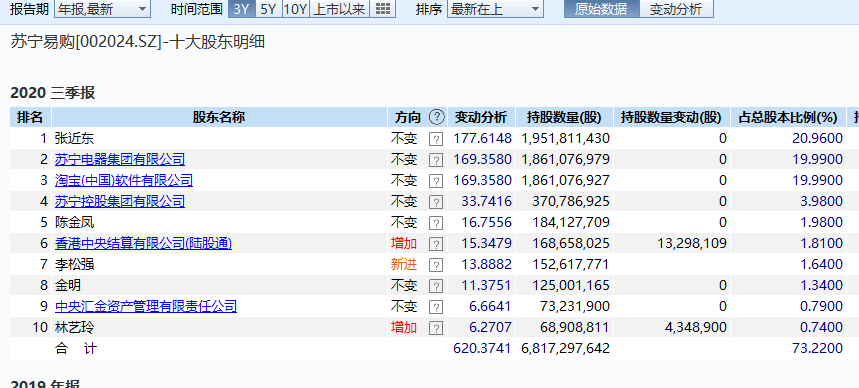The height and width of the screenshot is (388, 859).
Task: Click the shareholder name 李松强
Action: click(75, 265)
